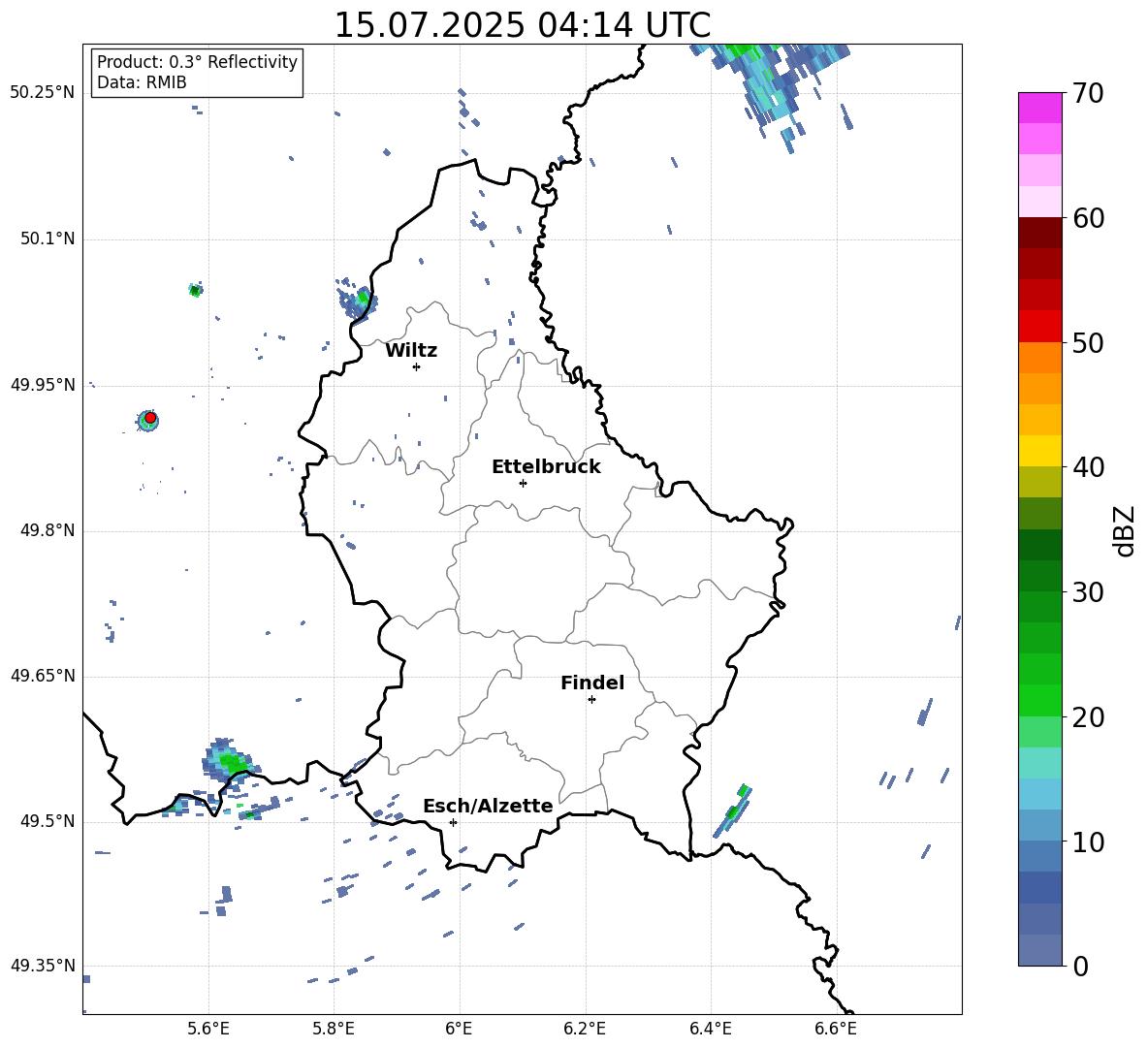Click the Wiltz station cross marker
Image resolution: width=1148 pixels, height=1048 pixels.
416,366
